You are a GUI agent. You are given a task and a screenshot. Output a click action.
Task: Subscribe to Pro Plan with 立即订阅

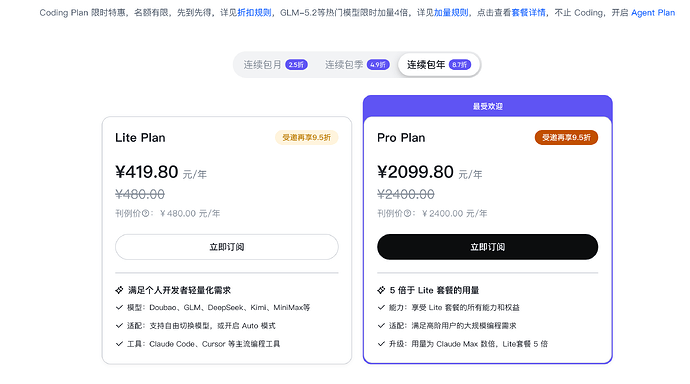point(488,247)
